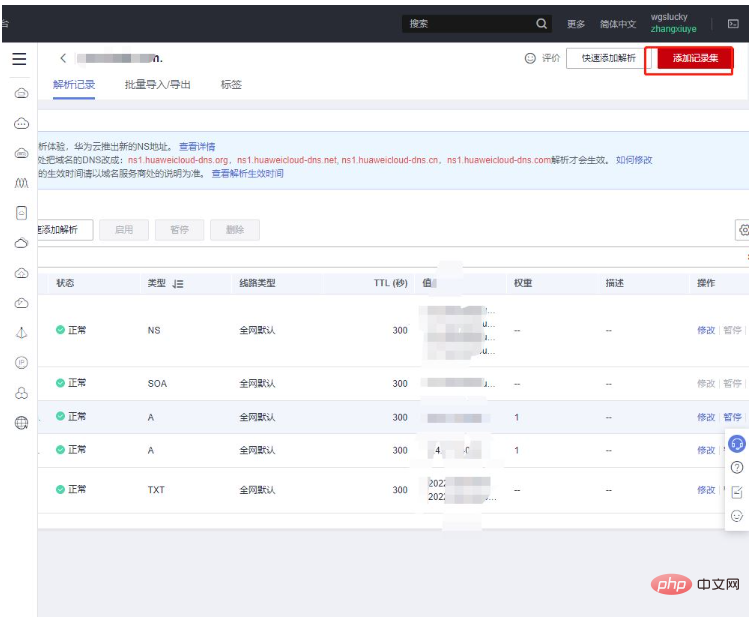The image size is (750, 617).
Task: Click 修改 in the NS record row
Action: [x=706, y=330]
